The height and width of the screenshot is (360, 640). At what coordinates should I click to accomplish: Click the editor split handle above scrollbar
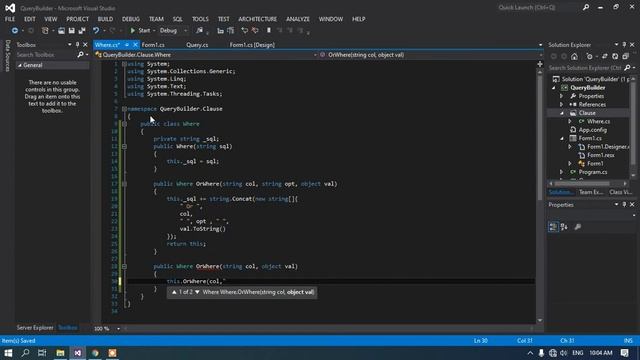click(540, 64)
